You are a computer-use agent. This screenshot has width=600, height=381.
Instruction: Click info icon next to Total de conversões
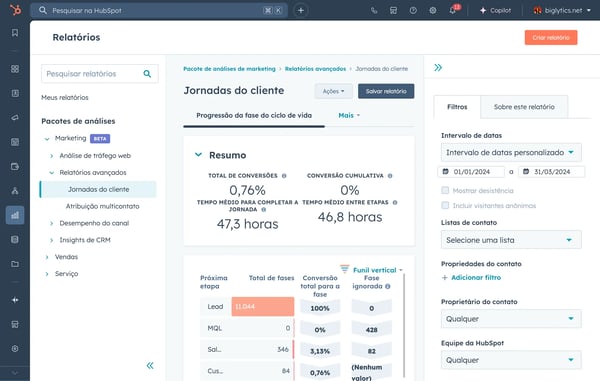[284, 176]
